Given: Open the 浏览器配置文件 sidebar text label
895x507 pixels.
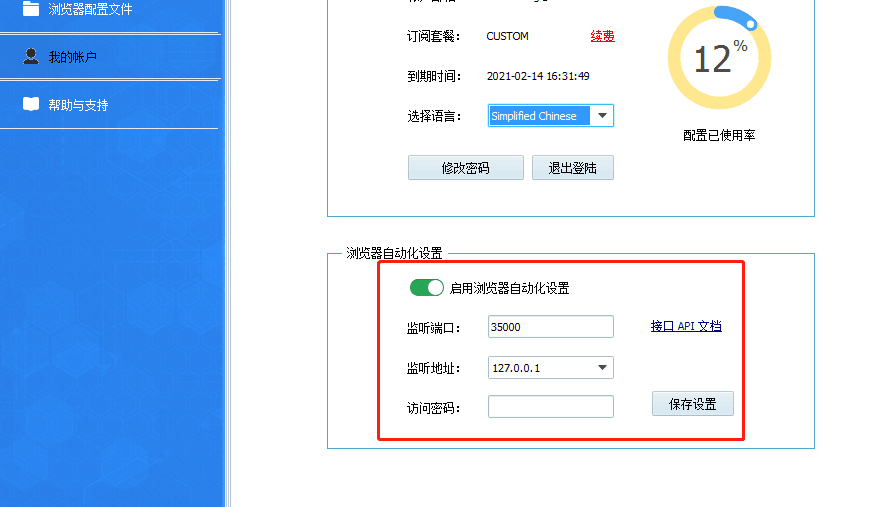Looking at the screenshot, I should point(90,9).
